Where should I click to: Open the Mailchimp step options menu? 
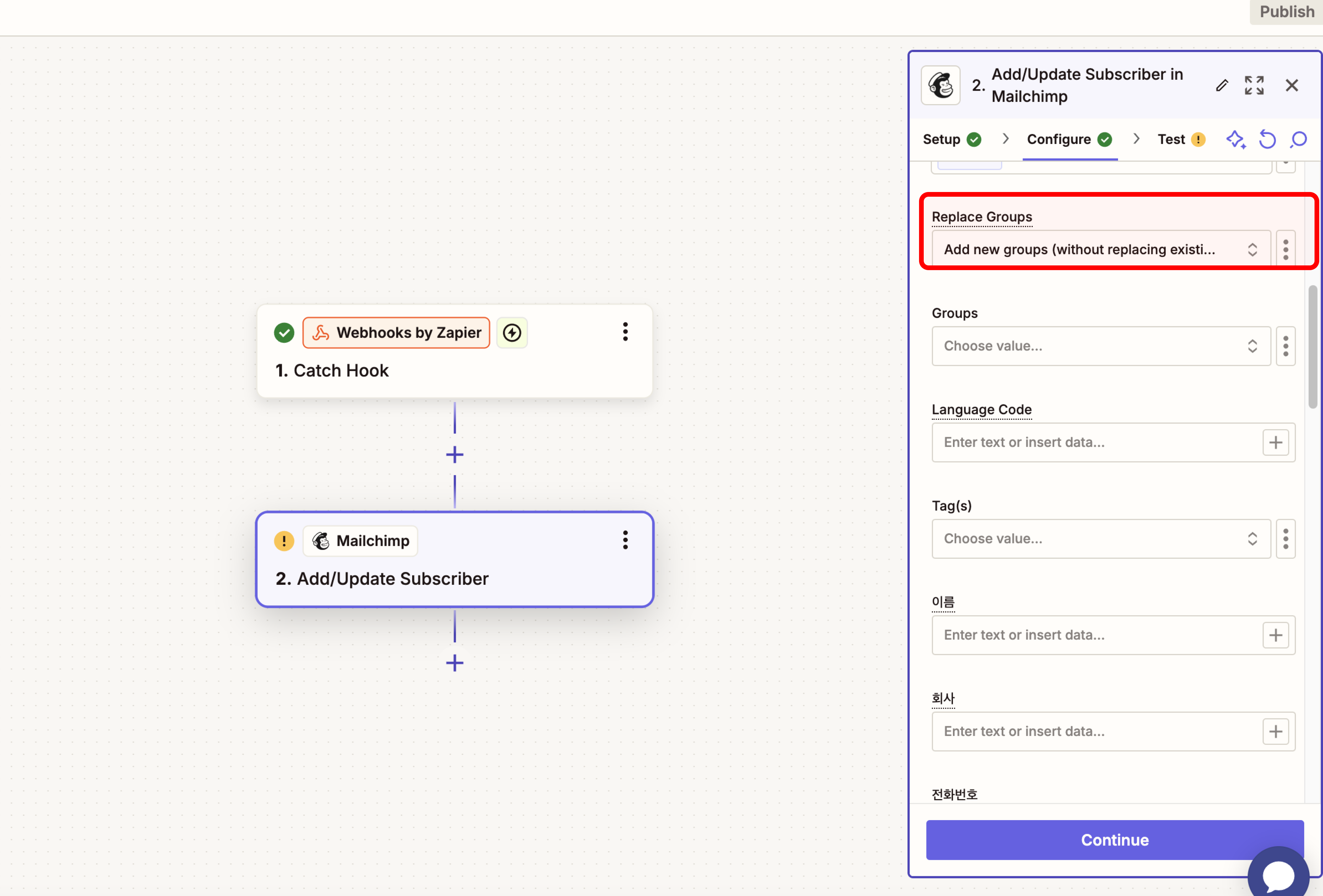tap(625, 540)
